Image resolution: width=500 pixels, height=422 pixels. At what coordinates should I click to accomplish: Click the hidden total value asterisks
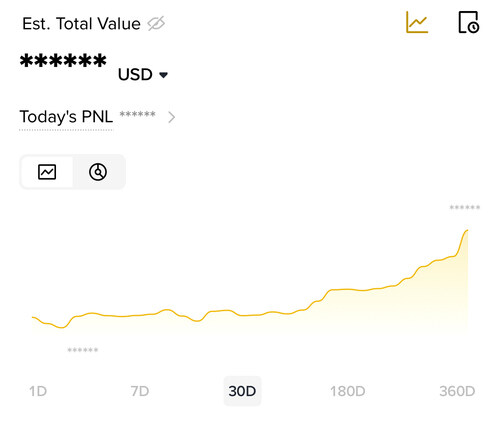point(63,61)
